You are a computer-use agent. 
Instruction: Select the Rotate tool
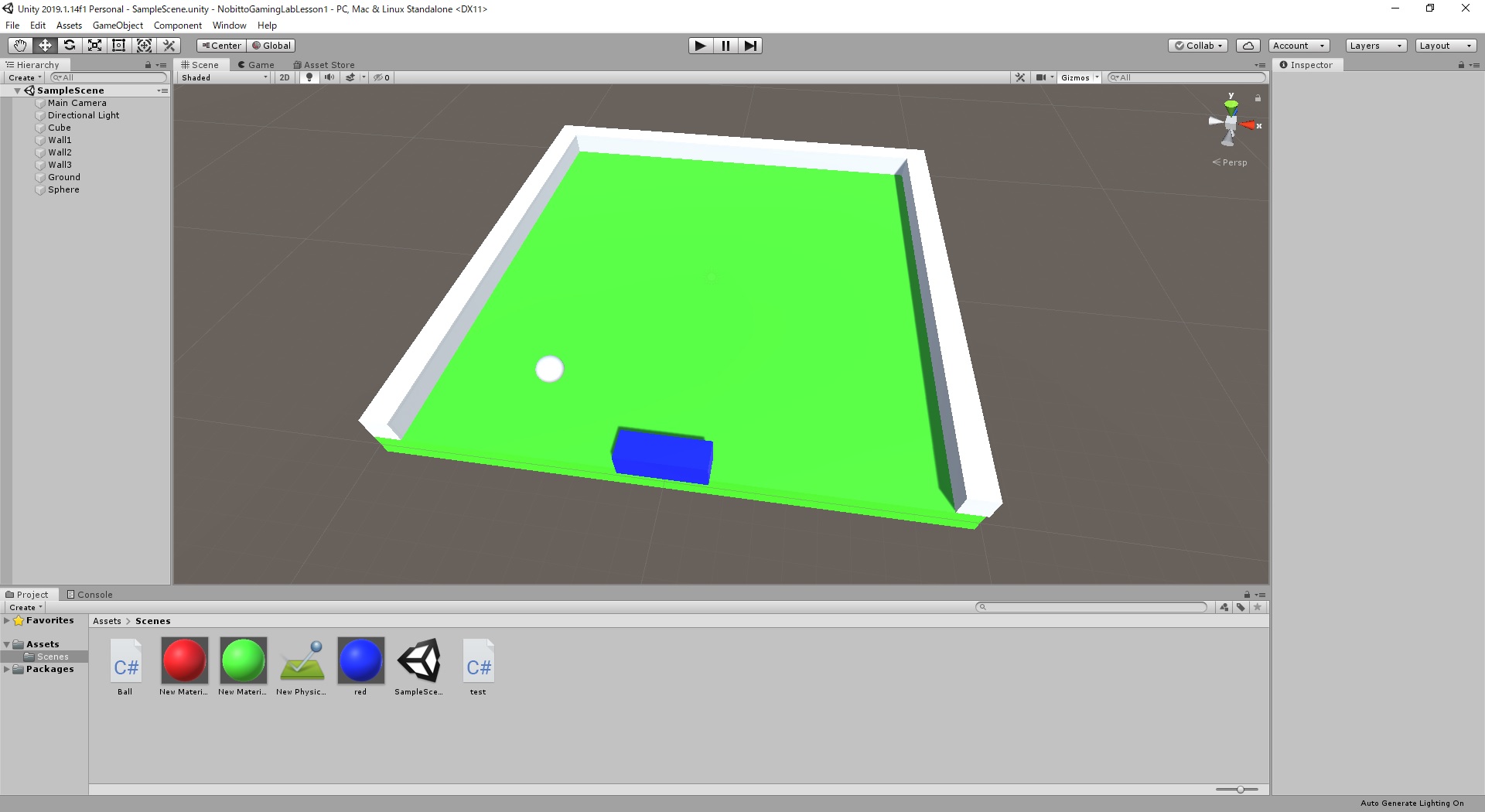click(70, 46)
